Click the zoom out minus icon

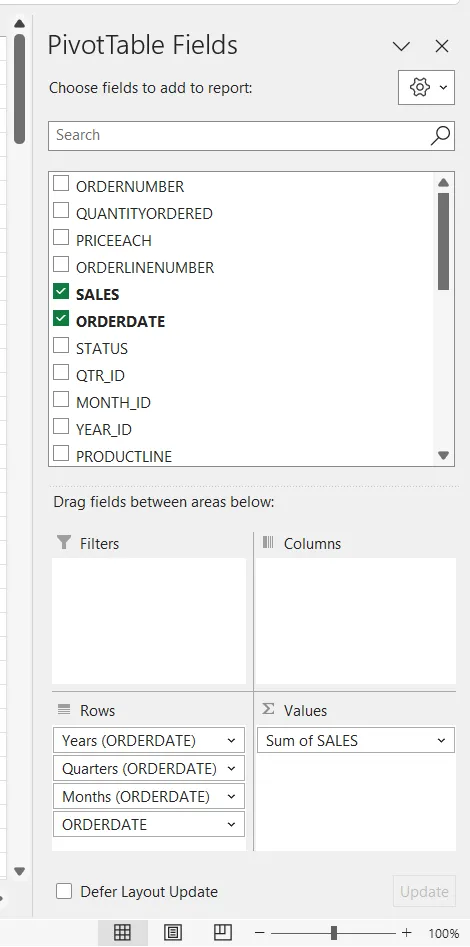point(260,933)
